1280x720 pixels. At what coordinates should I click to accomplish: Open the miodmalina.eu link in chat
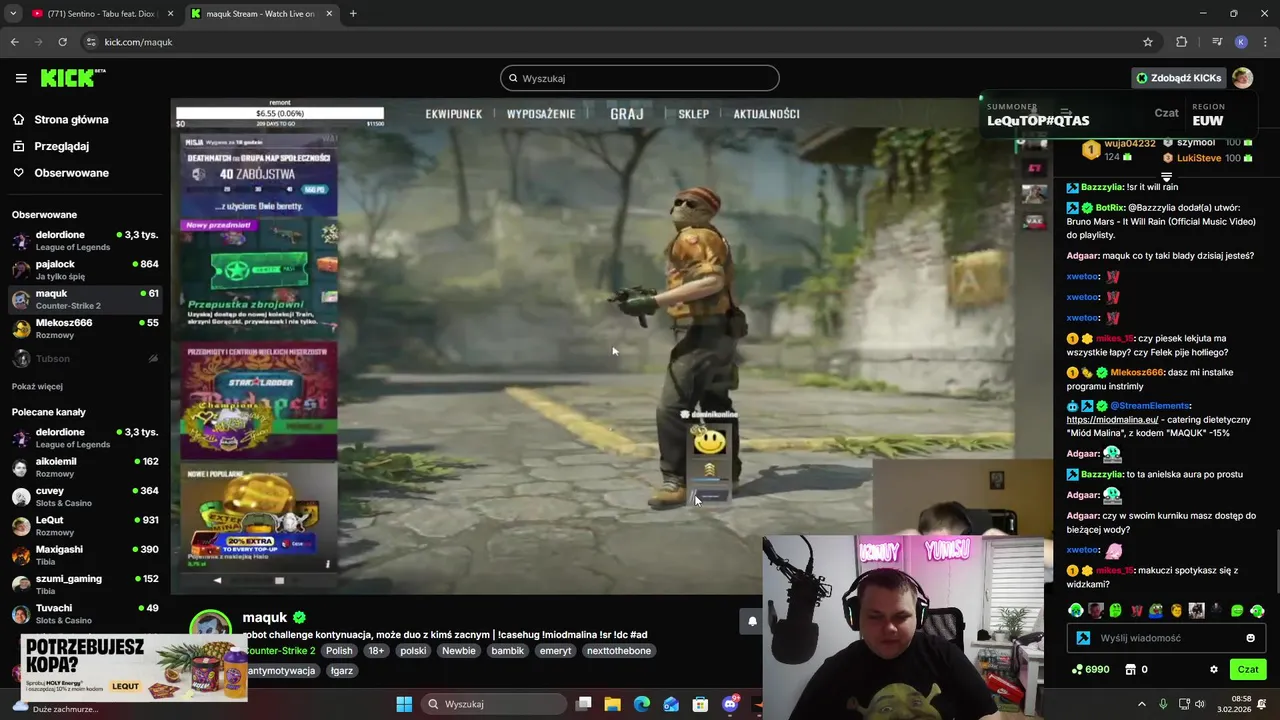pos(1112,420)
